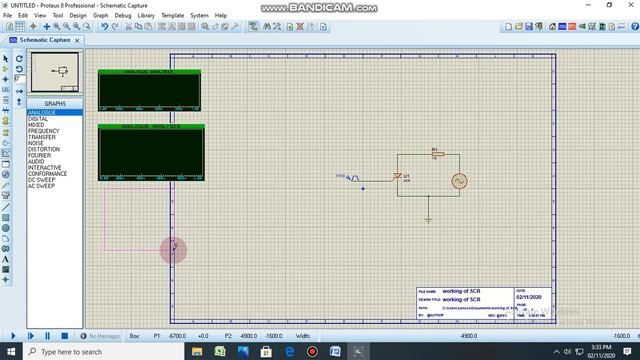Viewport: 640px width, 360px height.
Task: Undo last action with the undo arrow
Action: click(x=105, y=27)
